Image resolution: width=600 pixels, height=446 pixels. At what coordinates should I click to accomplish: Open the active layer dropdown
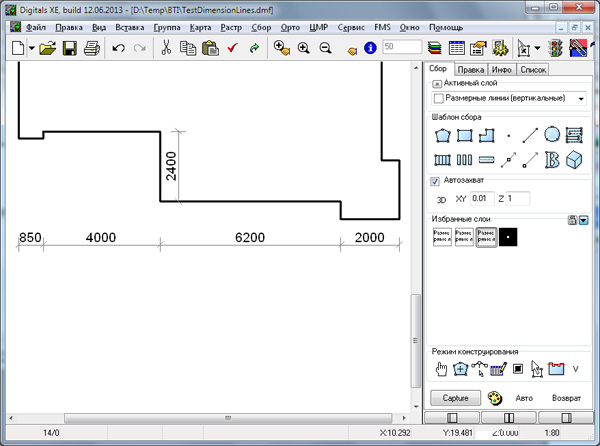(580, 99)
